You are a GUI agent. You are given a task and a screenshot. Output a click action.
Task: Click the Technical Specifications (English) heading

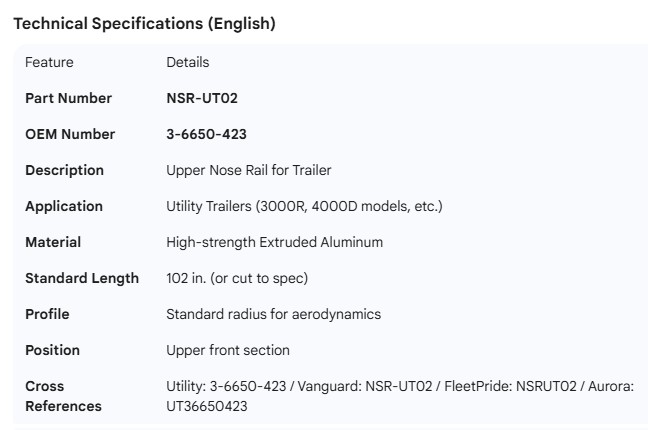[x=144, y=24]
